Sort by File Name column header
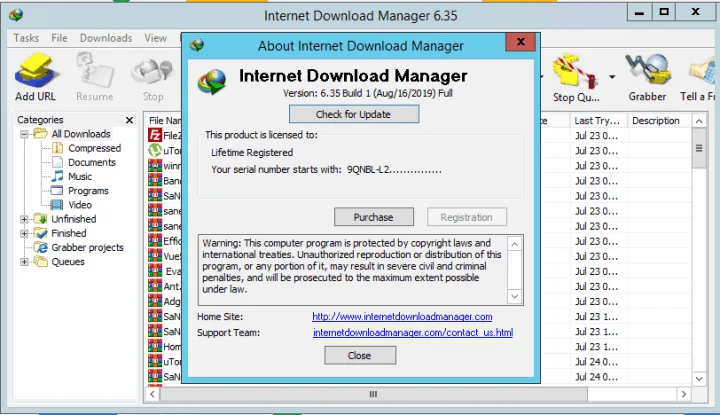This screenshot has height=415, width=720. pos(164,121)
